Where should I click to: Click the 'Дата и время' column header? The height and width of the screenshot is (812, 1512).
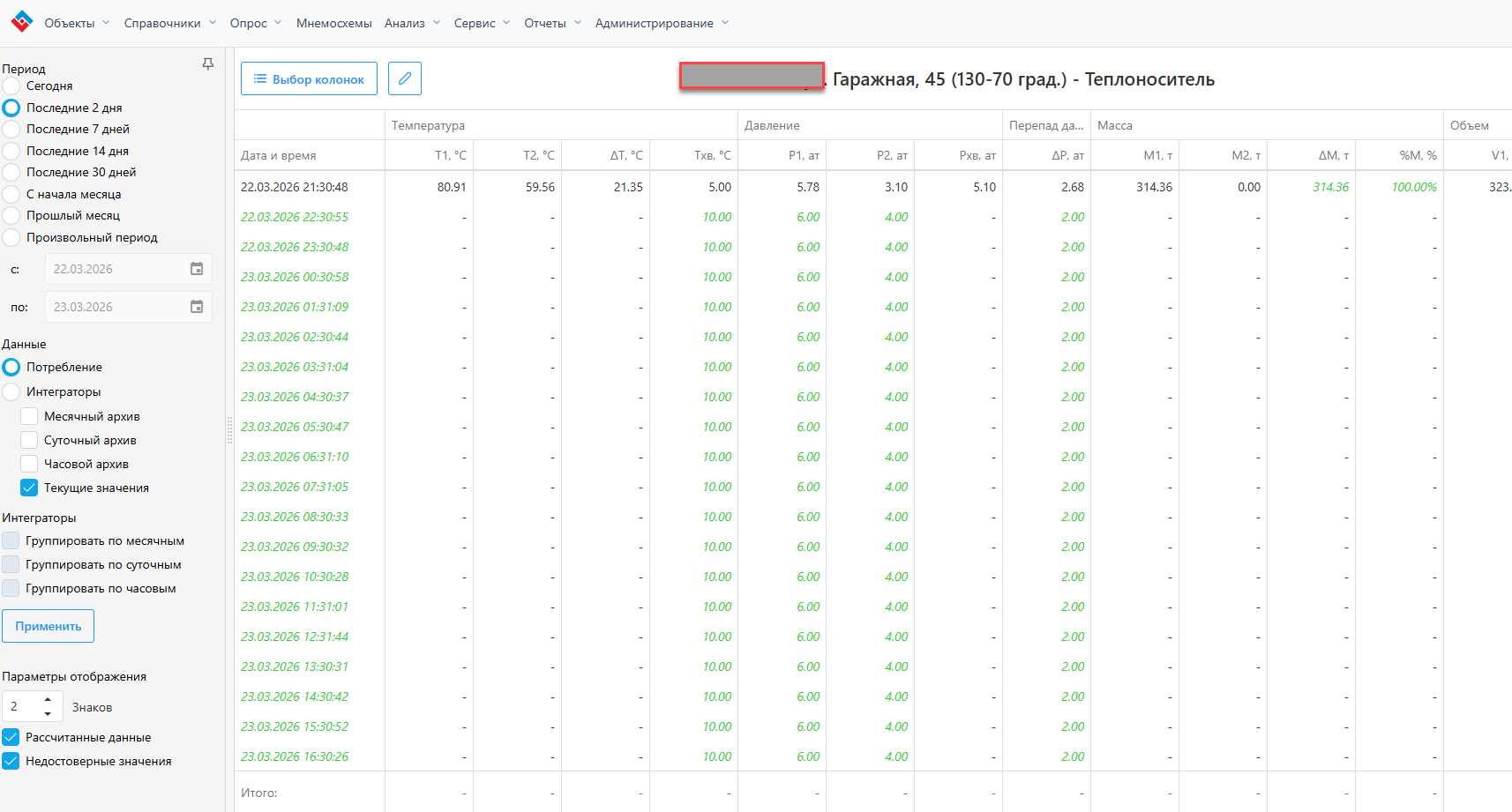point(279,155)
